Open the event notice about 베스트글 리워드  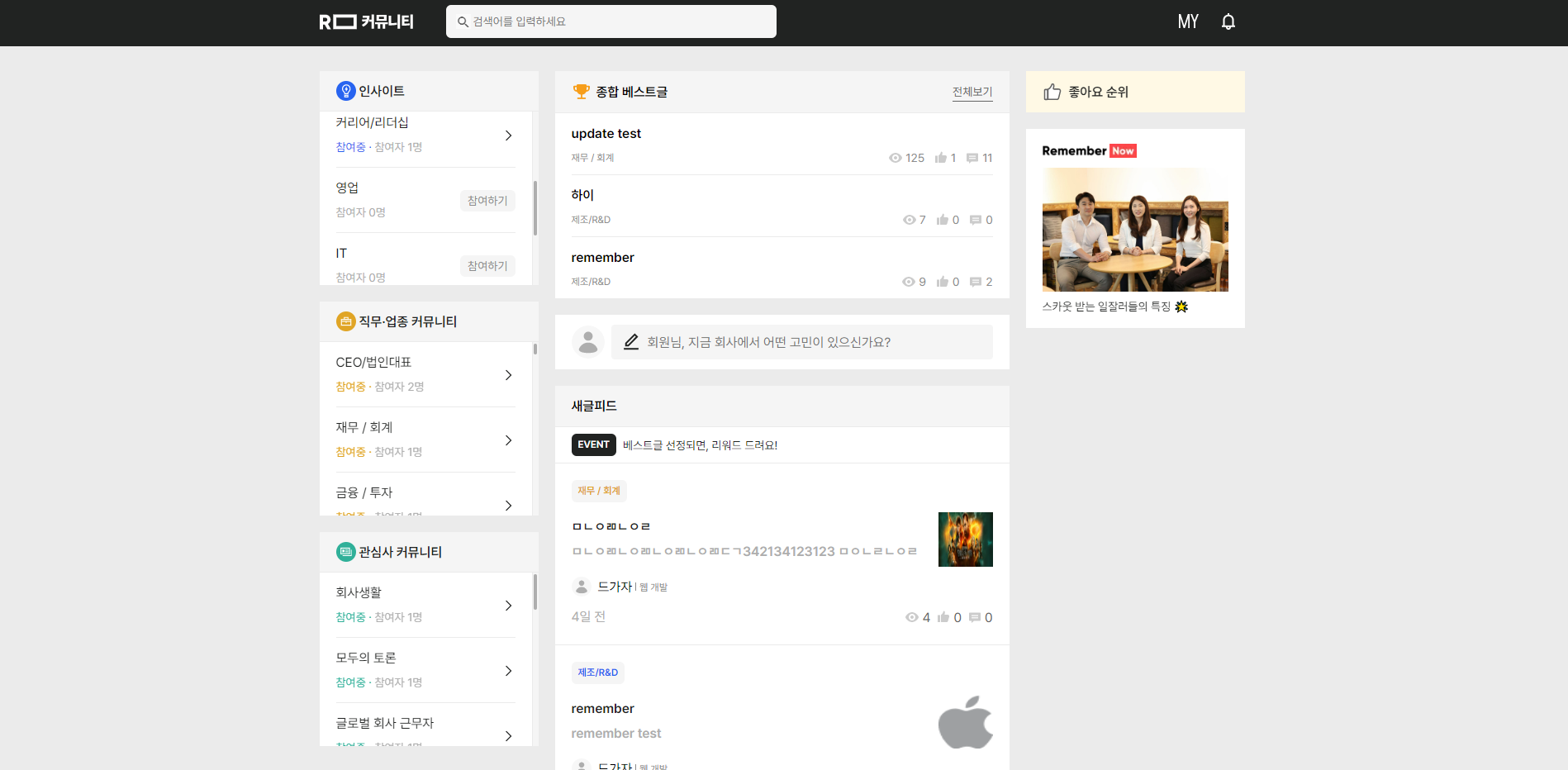[x=700, y=445]
